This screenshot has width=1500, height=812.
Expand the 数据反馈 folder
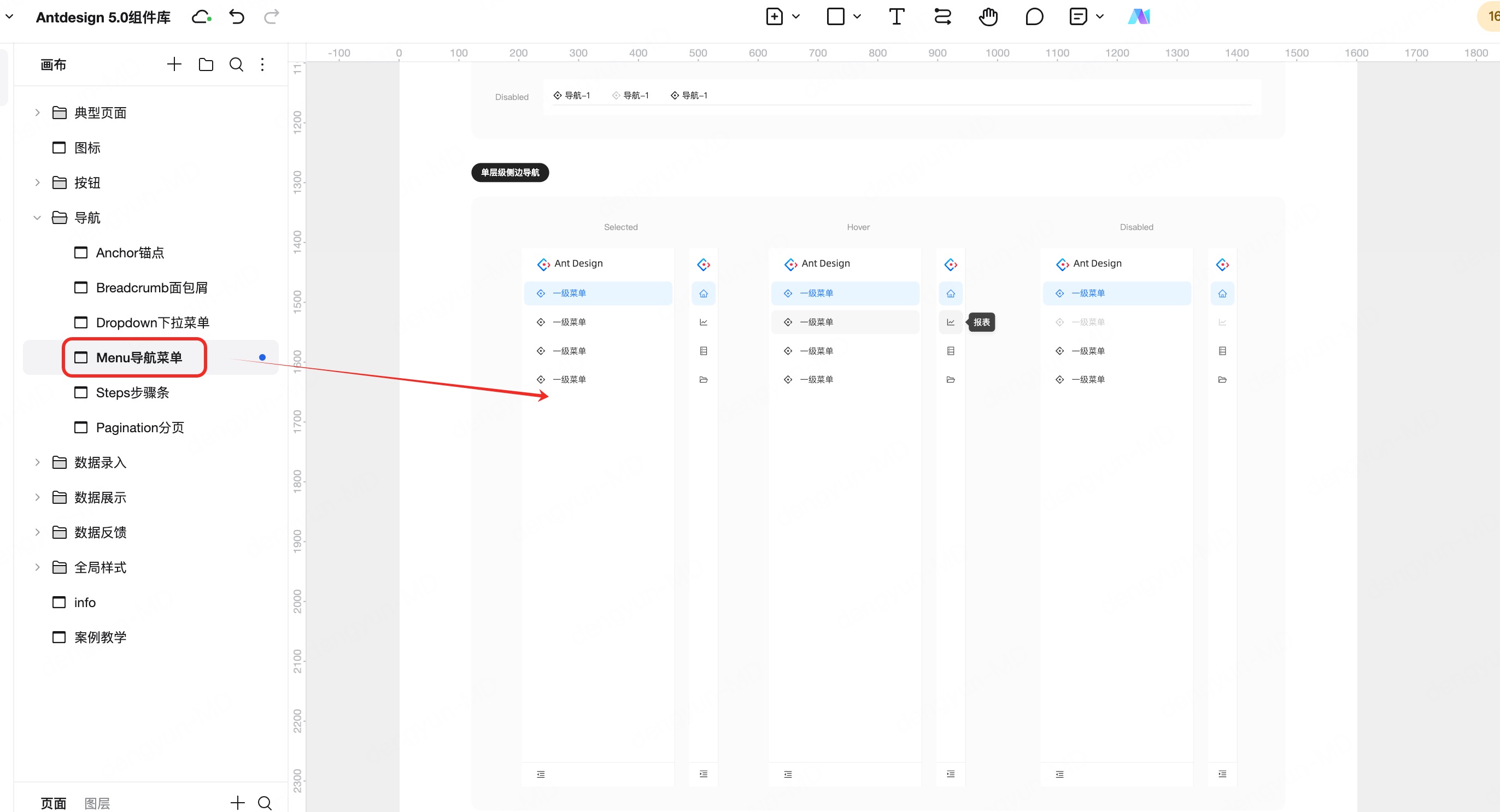[x=37, y=532]
